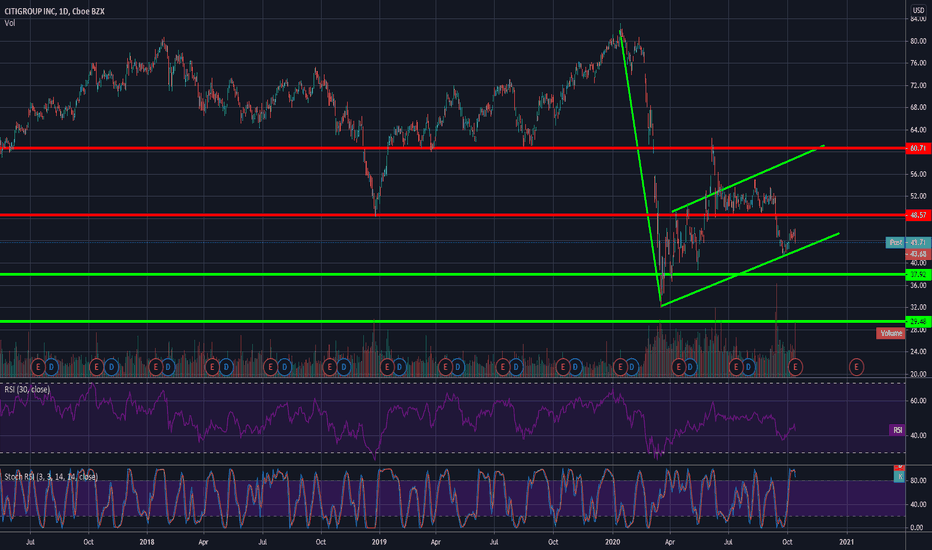Image resolution: width=932 pixels, height=550 pixels.
Task: Click the 2019 label on time axis
Action: 379,542
